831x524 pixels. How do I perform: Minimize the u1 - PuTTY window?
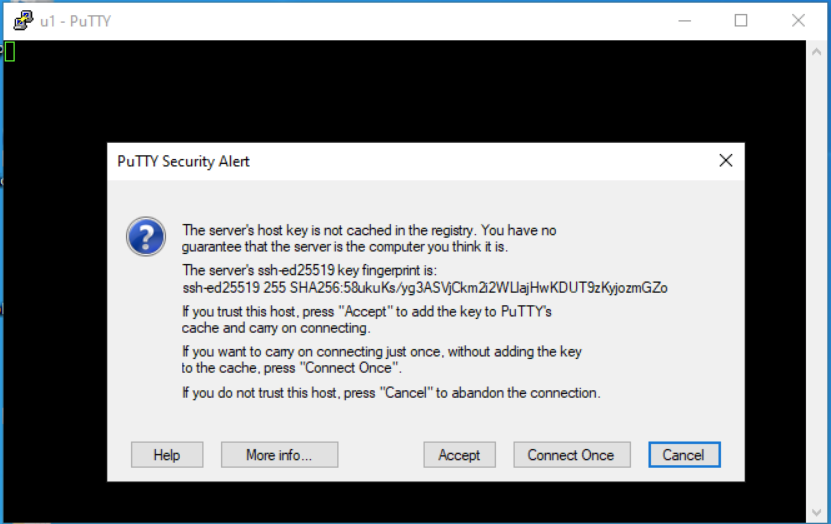(x=684, y=20)
